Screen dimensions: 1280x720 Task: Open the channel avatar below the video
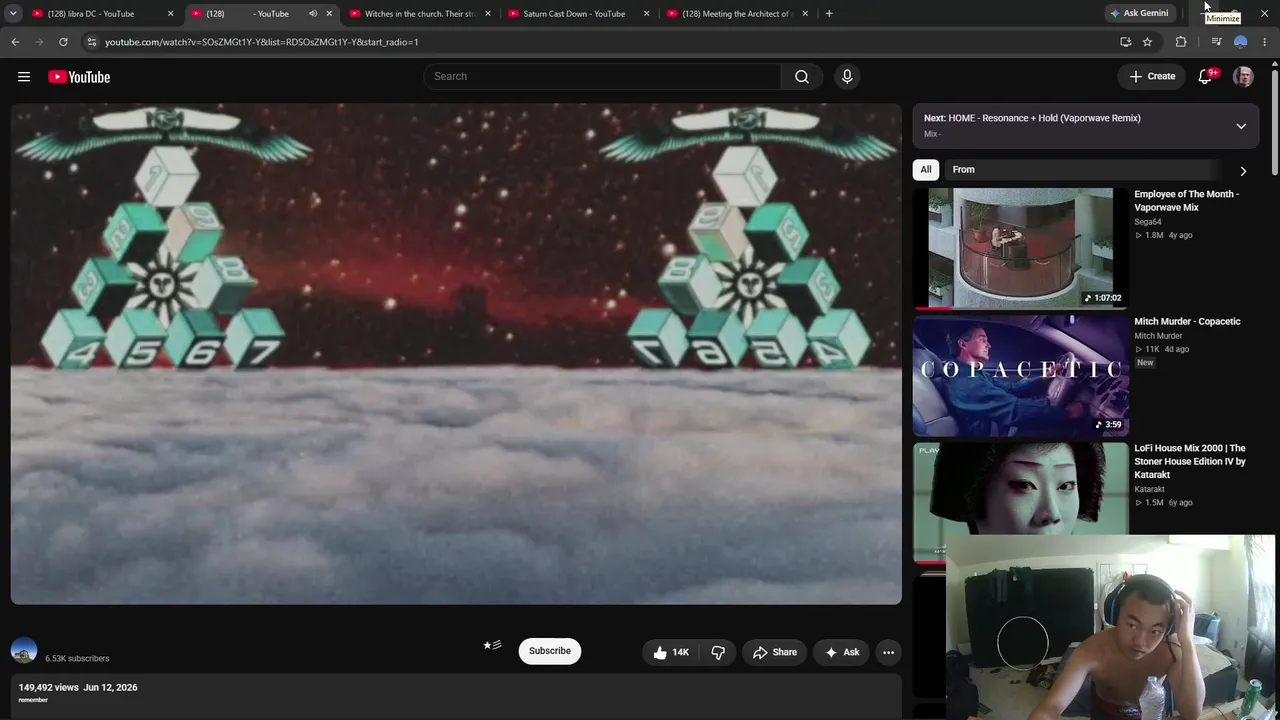(24, 650)
